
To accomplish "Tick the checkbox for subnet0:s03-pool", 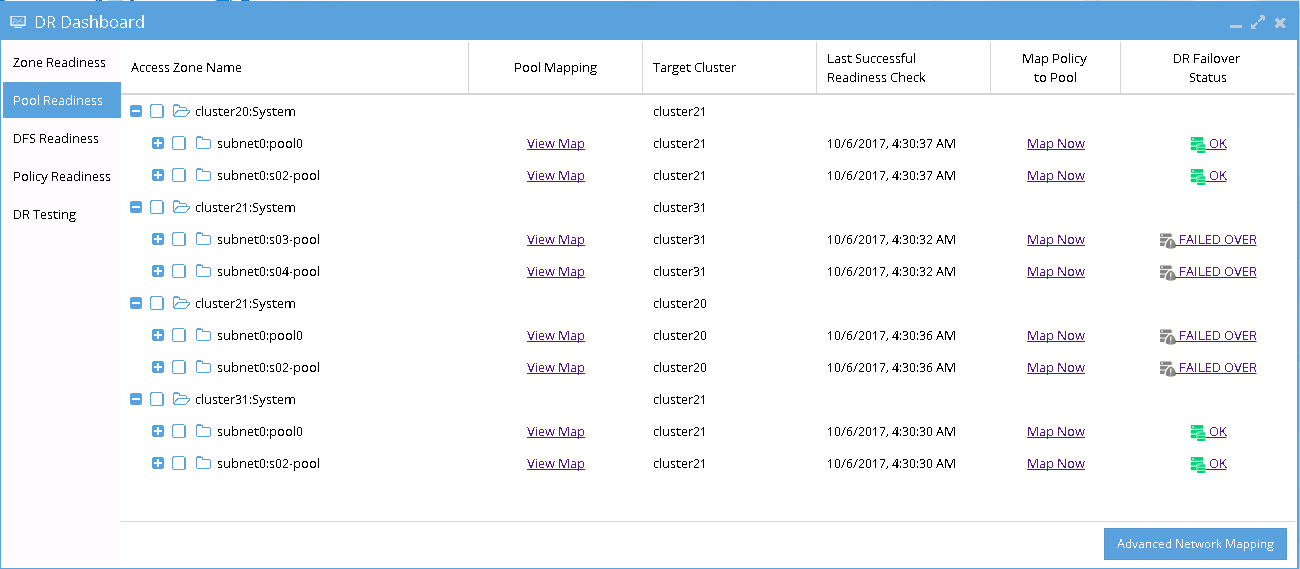I will click(x=179, y=239).
